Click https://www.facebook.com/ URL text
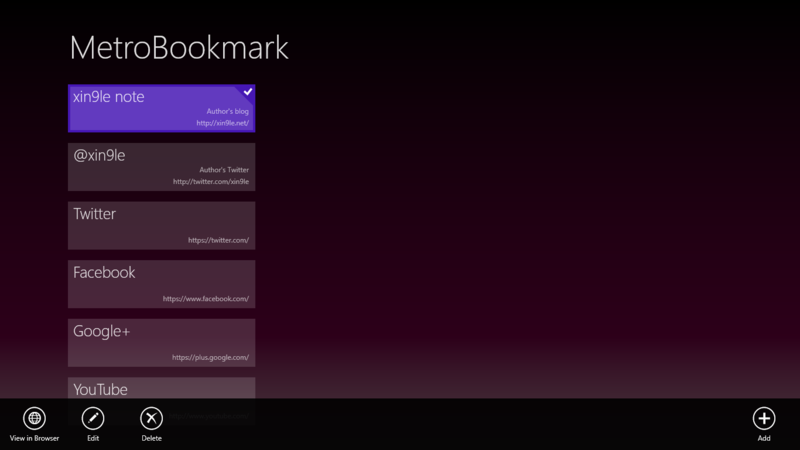The height and width of the screenshot is (450, 800). [x=206, y=299]
